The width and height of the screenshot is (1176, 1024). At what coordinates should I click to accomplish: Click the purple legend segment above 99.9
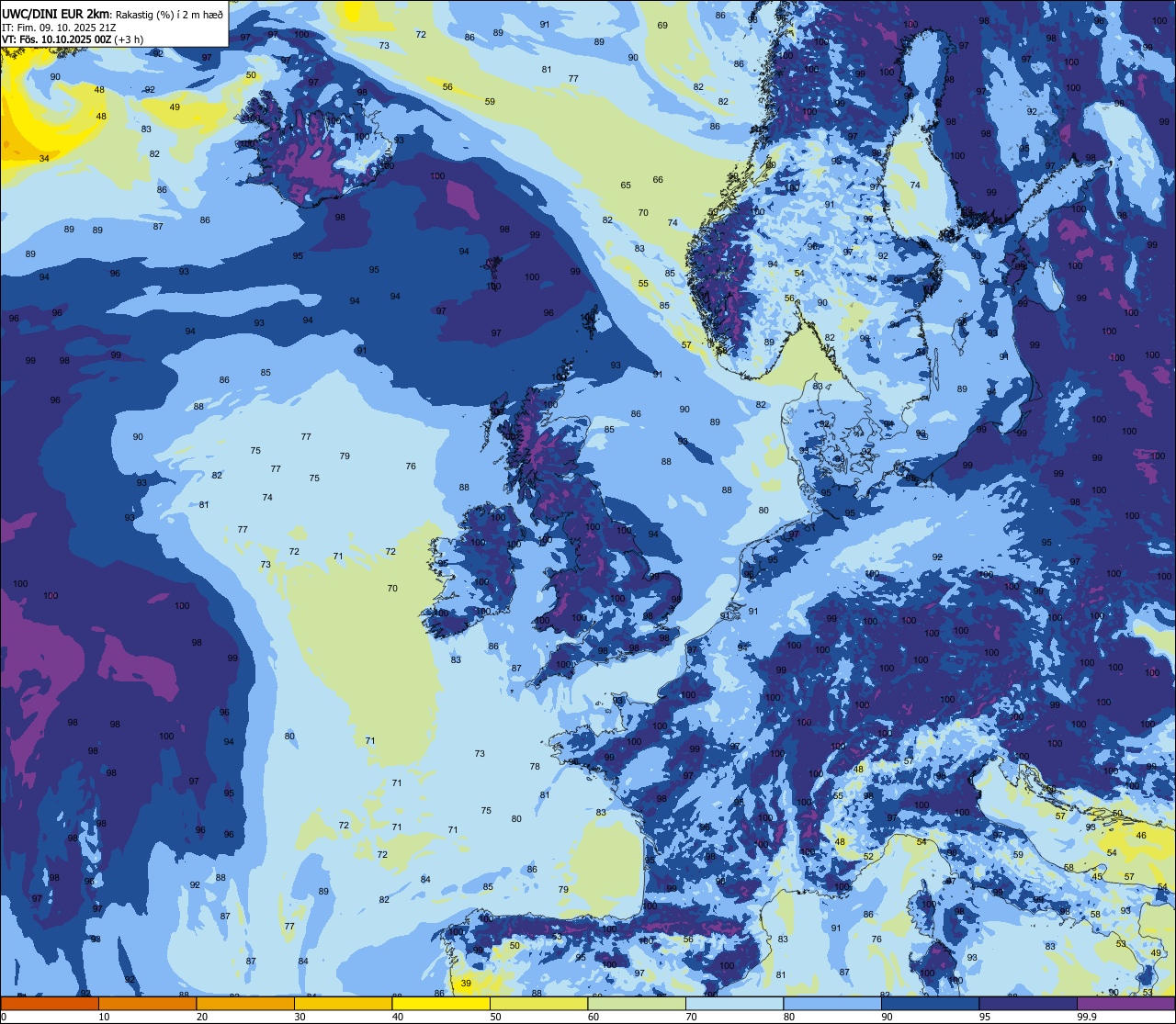1125,1003
